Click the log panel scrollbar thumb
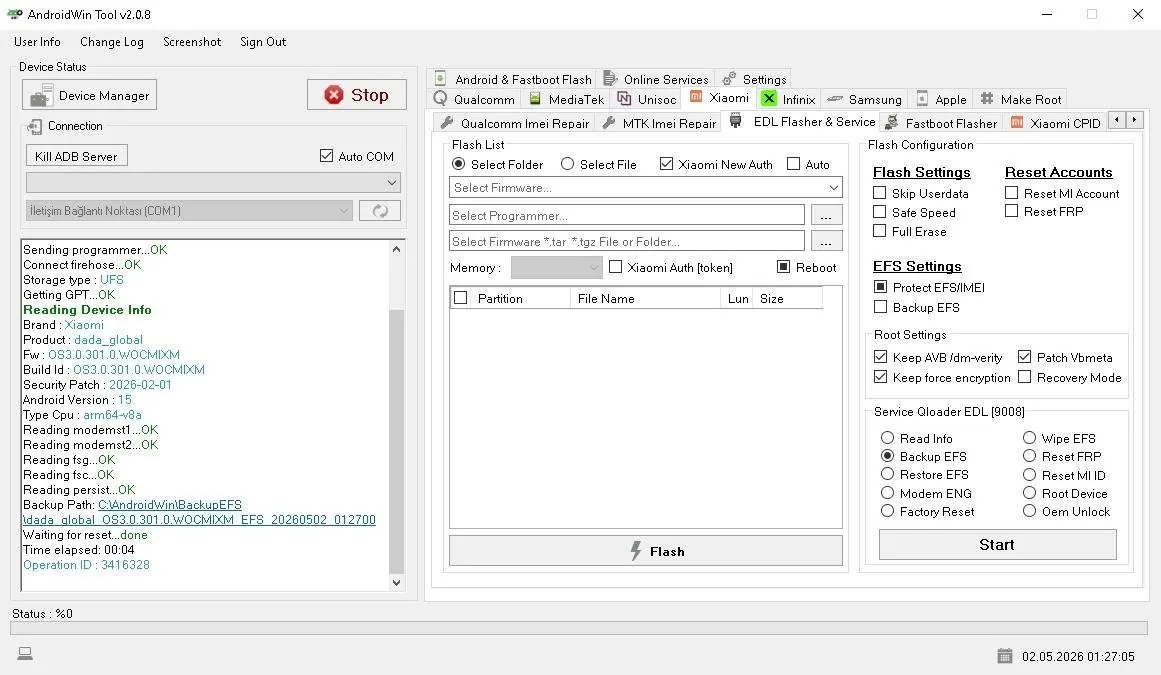Viewport: 1161px width, 675px height. tap(396, 440)
